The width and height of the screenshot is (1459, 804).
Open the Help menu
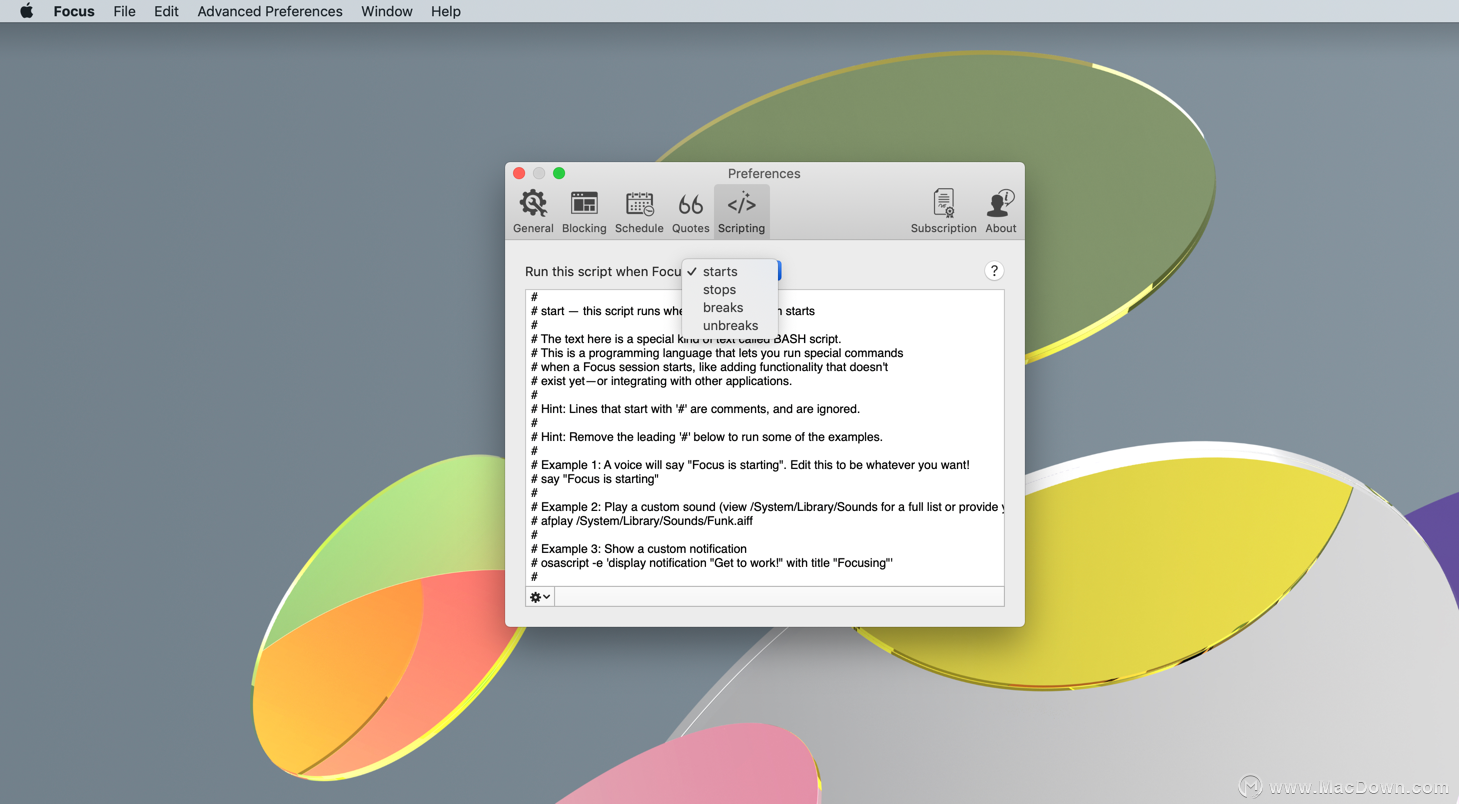(x=446, y=11)
